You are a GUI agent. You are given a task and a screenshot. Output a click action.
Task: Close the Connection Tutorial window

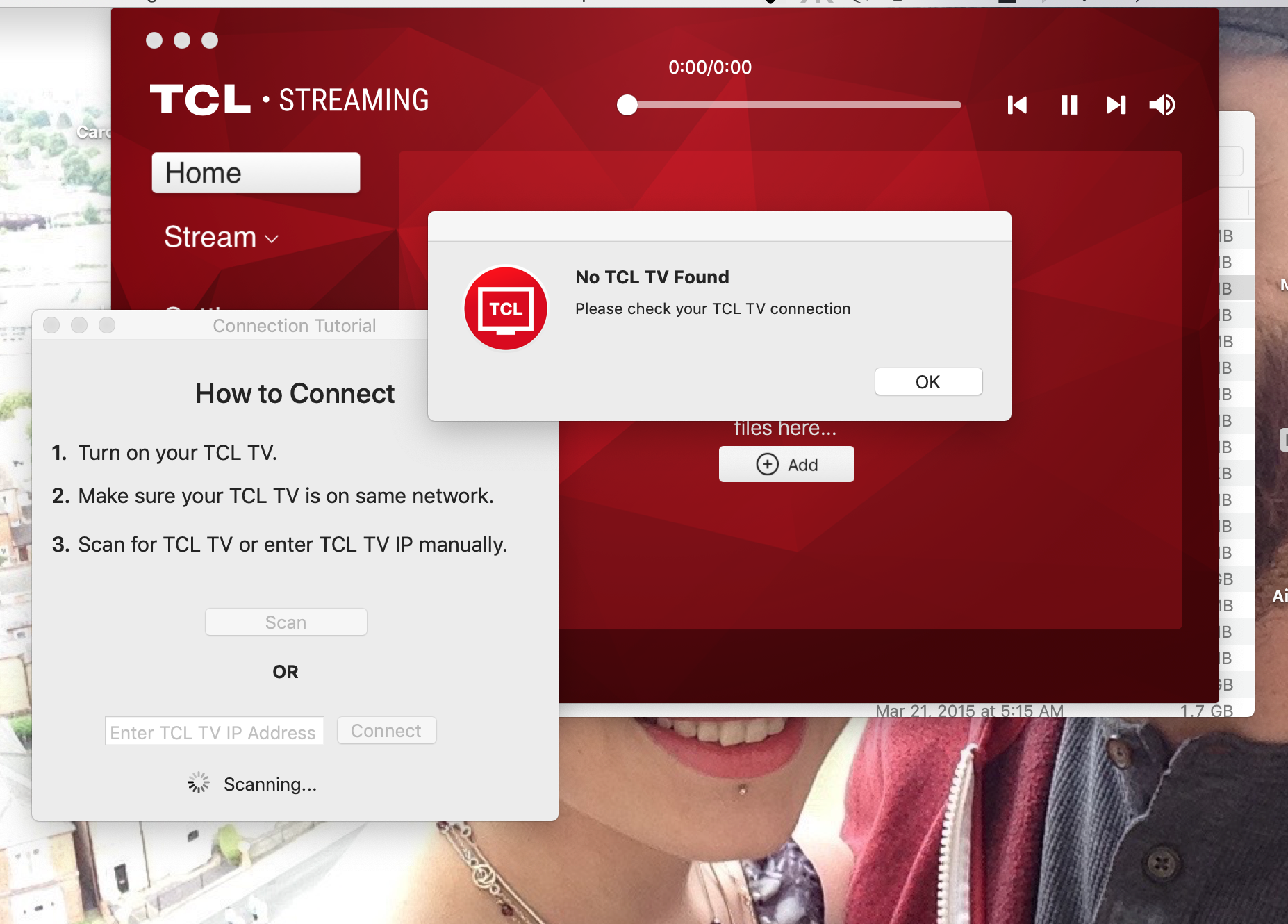(x=51, y=325)
